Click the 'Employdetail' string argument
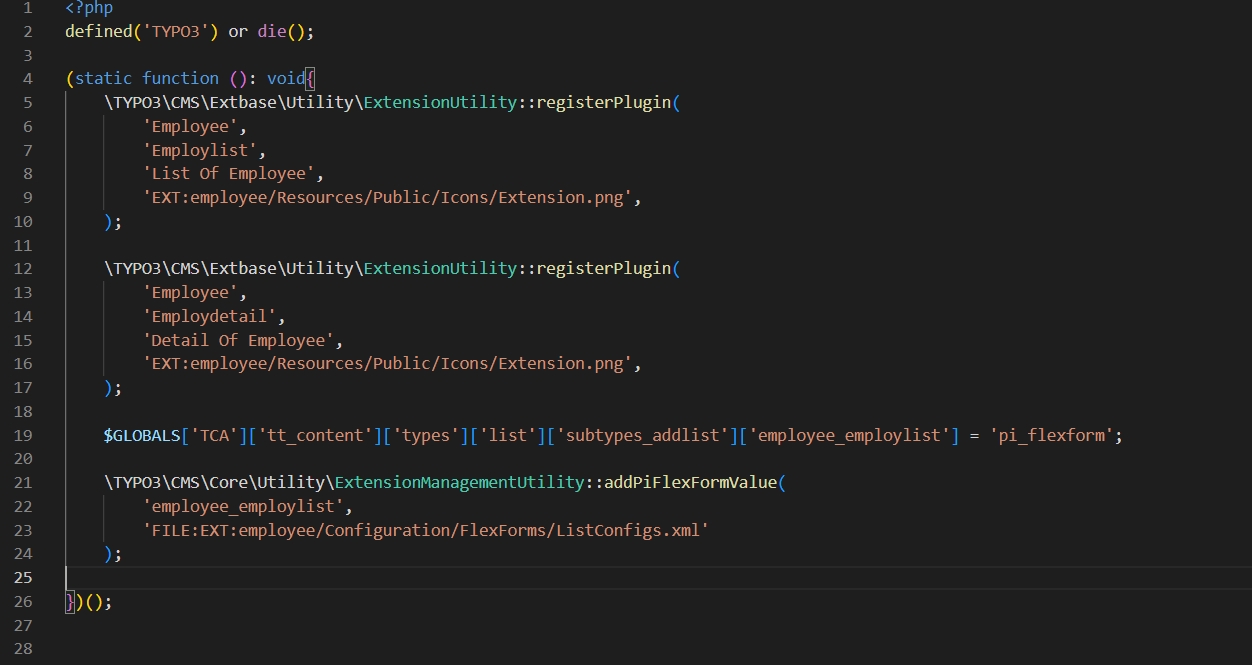This screenshot has width=1252, height=665. [x=214, y=316]
